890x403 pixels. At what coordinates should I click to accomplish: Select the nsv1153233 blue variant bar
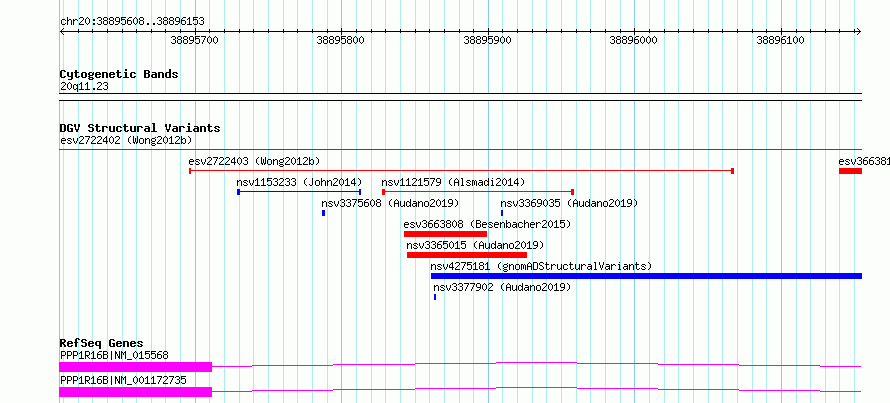pyautogui.click(x=299, y=192)
